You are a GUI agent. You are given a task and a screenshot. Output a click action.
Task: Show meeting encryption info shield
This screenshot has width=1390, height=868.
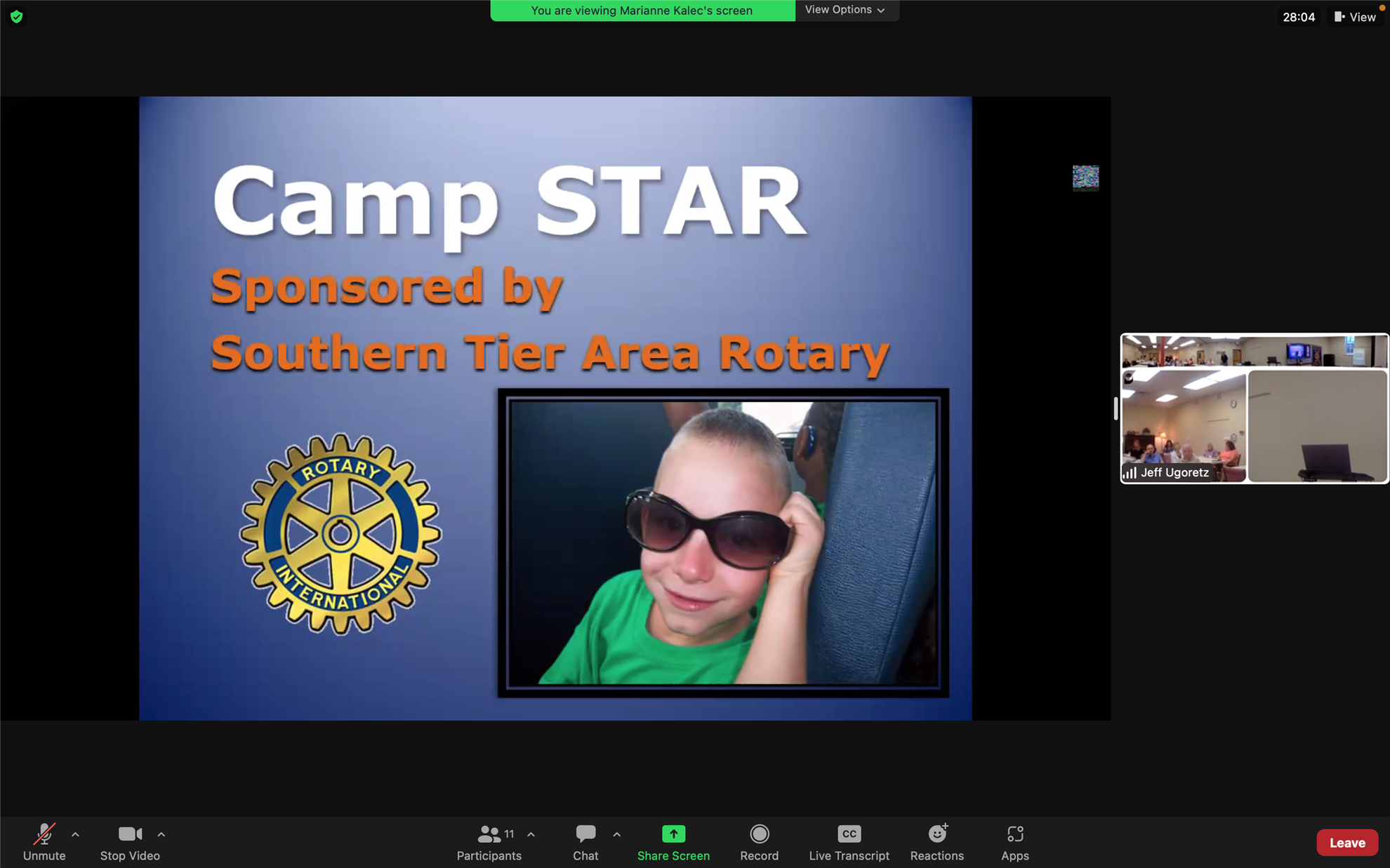[17, 16]
